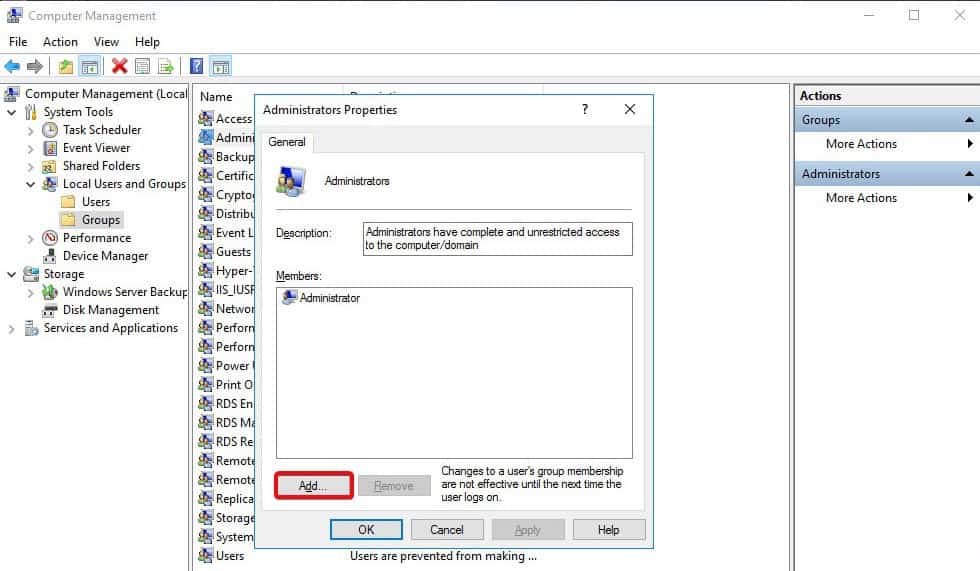The height and width of the screenshot is (571, 980).
Task: Select Administrator in Members list
Action: tap(322, 298)
